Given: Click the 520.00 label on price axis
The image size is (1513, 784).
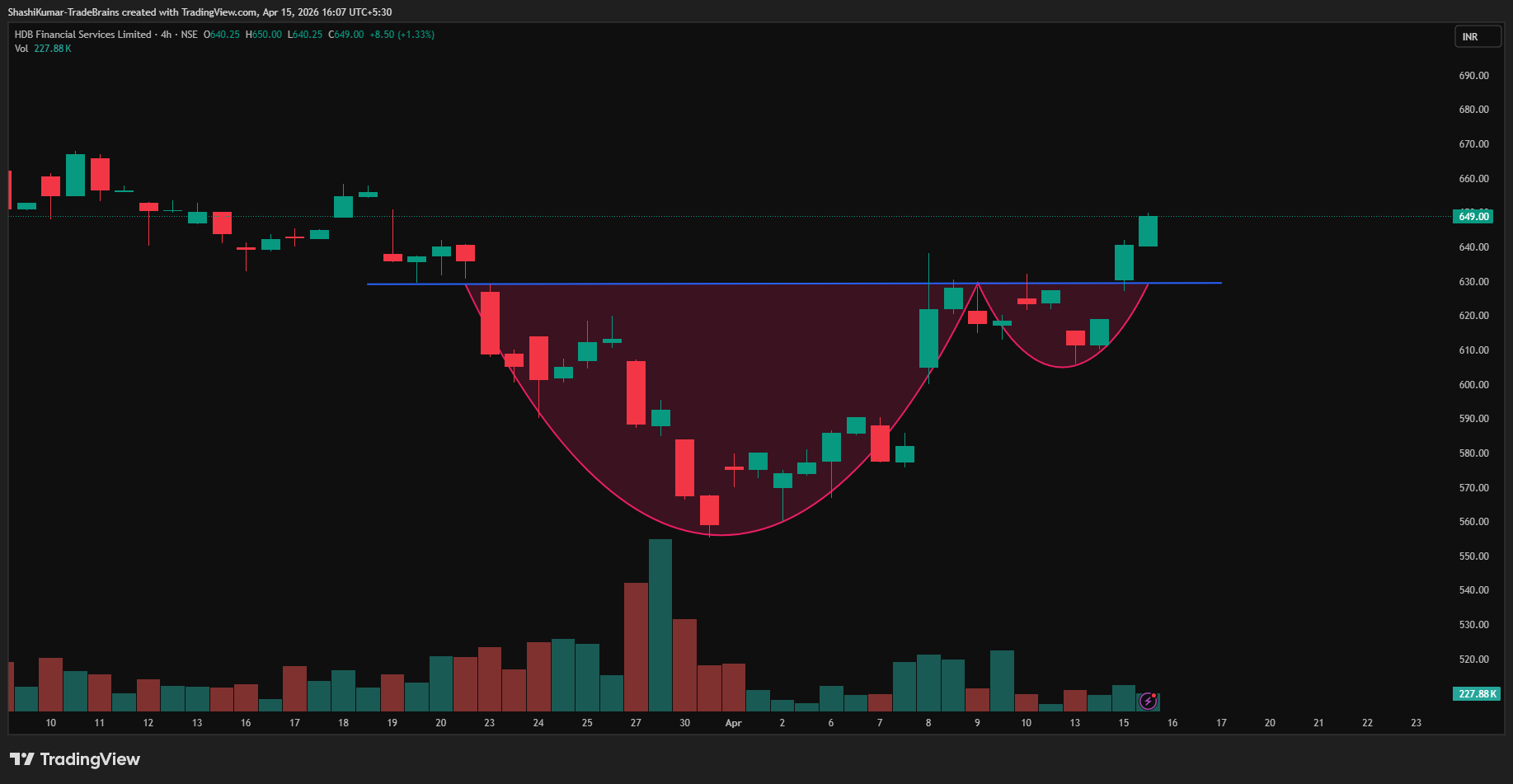Looking at the screenshot, I should [x=1473, y=660].
